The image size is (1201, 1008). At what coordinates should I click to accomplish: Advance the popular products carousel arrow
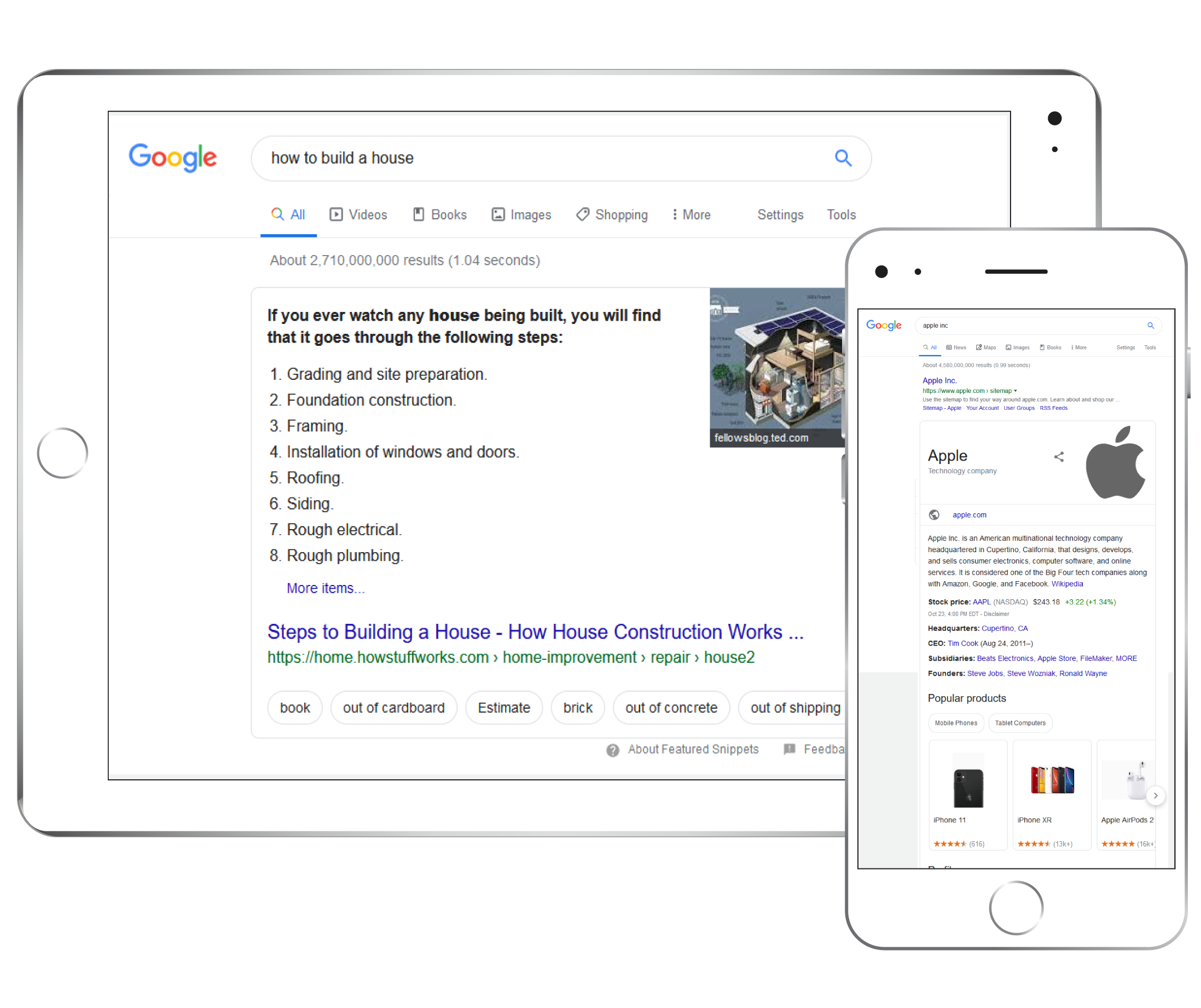1156,796
